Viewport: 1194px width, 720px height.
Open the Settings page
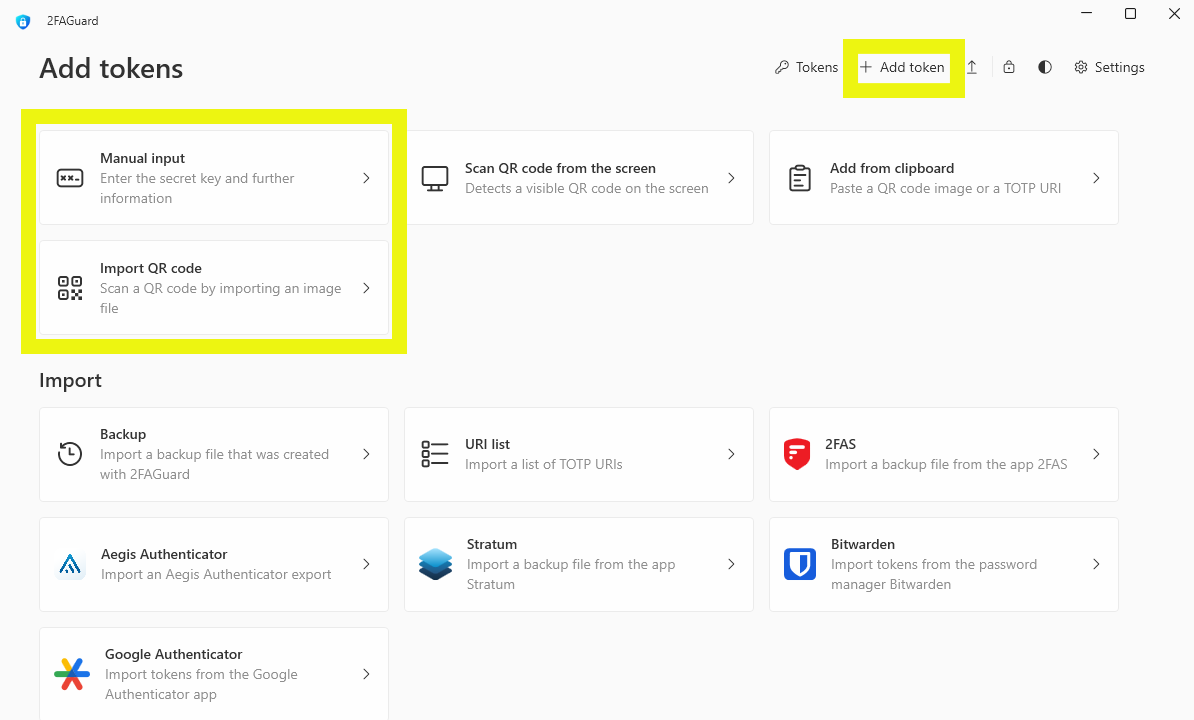[1109, 67]
